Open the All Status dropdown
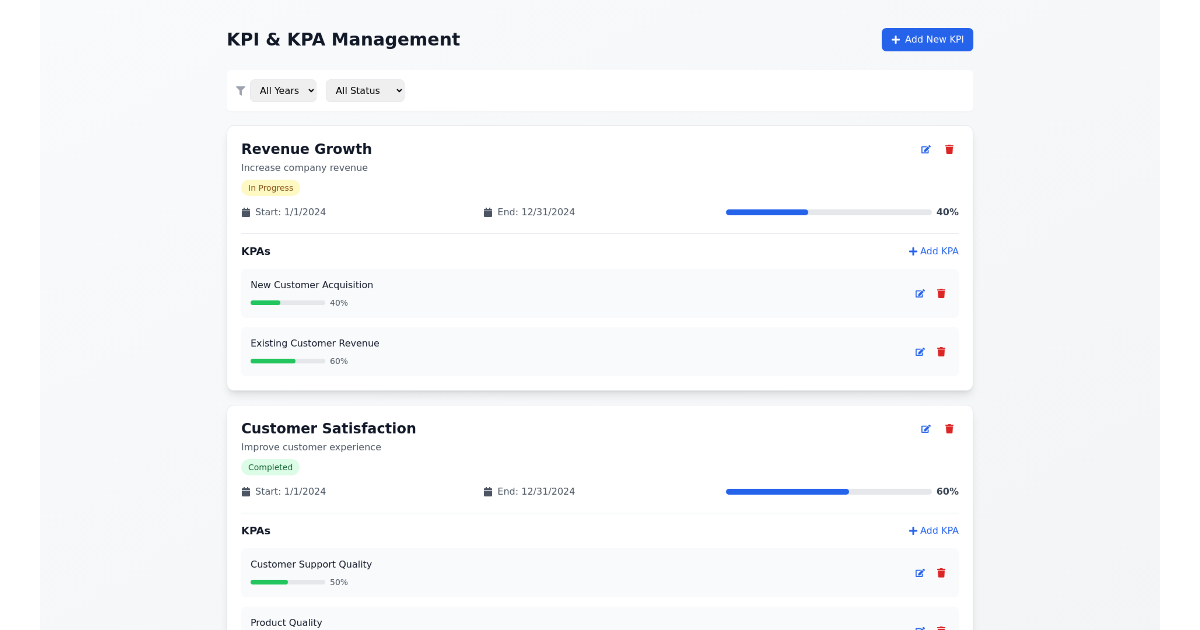Image resolution: width=1200 pixels, height=630 pixels. [x=365, y=90]
